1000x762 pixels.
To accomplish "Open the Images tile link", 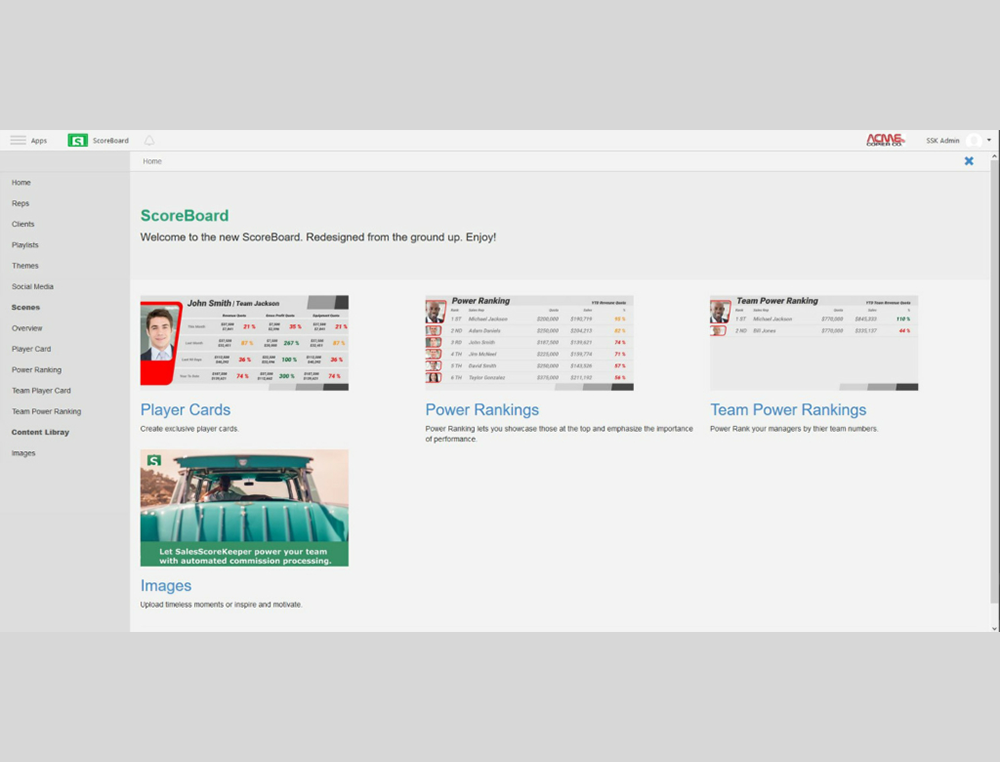I will 166,585.
